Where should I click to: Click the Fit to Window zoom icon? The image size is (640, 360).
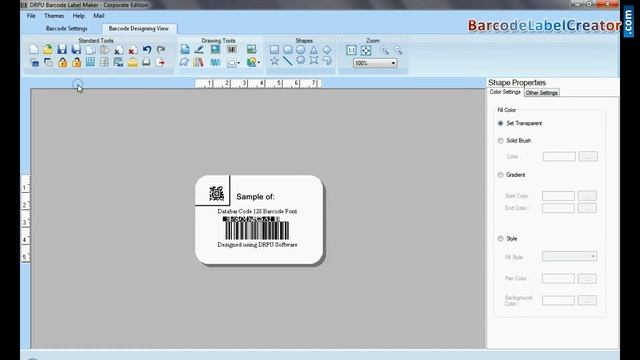[x=366, y=50]
